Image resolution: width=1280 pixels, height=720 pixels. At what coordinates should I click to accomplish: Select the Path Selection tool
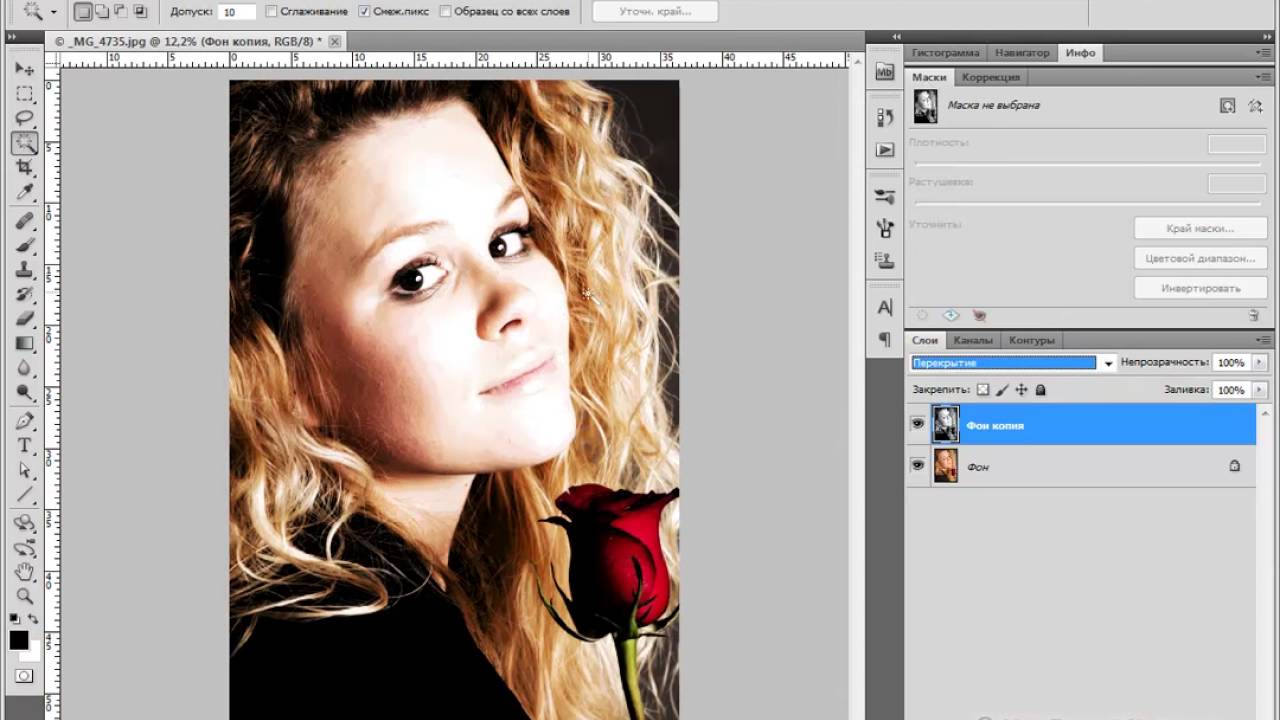coord(25,470)
